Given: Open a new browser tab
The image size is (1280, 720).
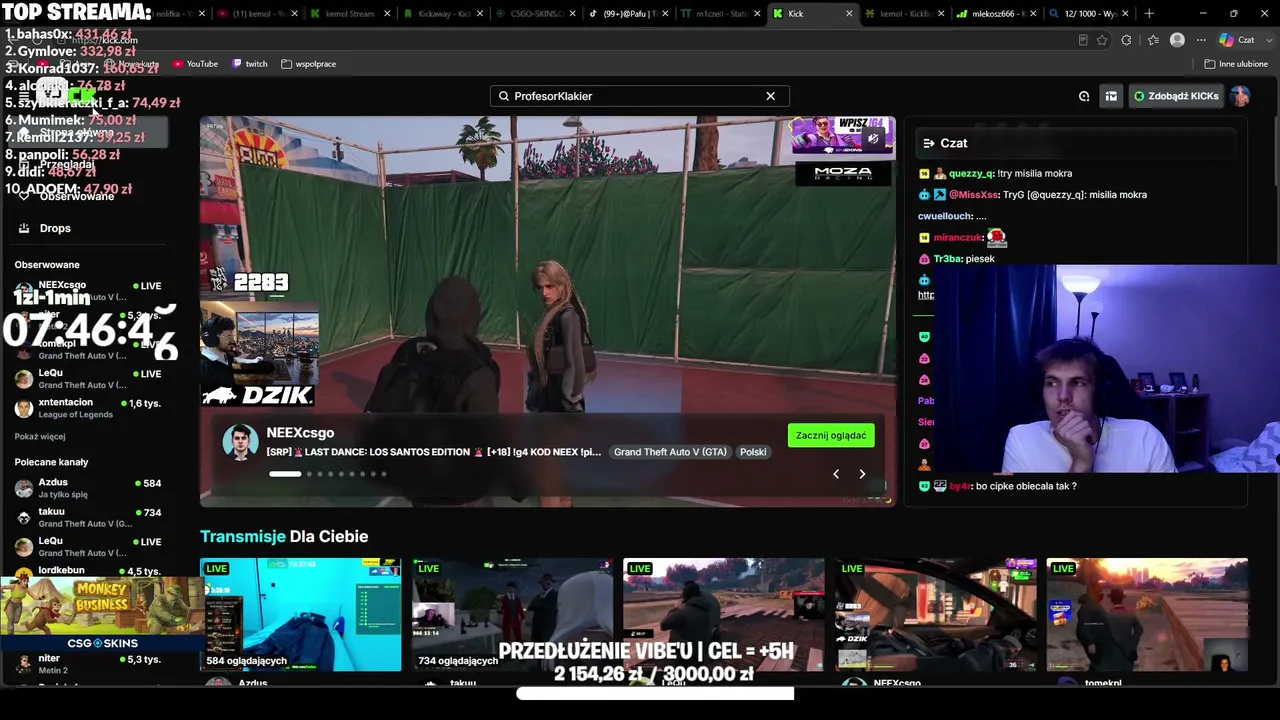Looking at the screenshot, I should pos(1148,14).
